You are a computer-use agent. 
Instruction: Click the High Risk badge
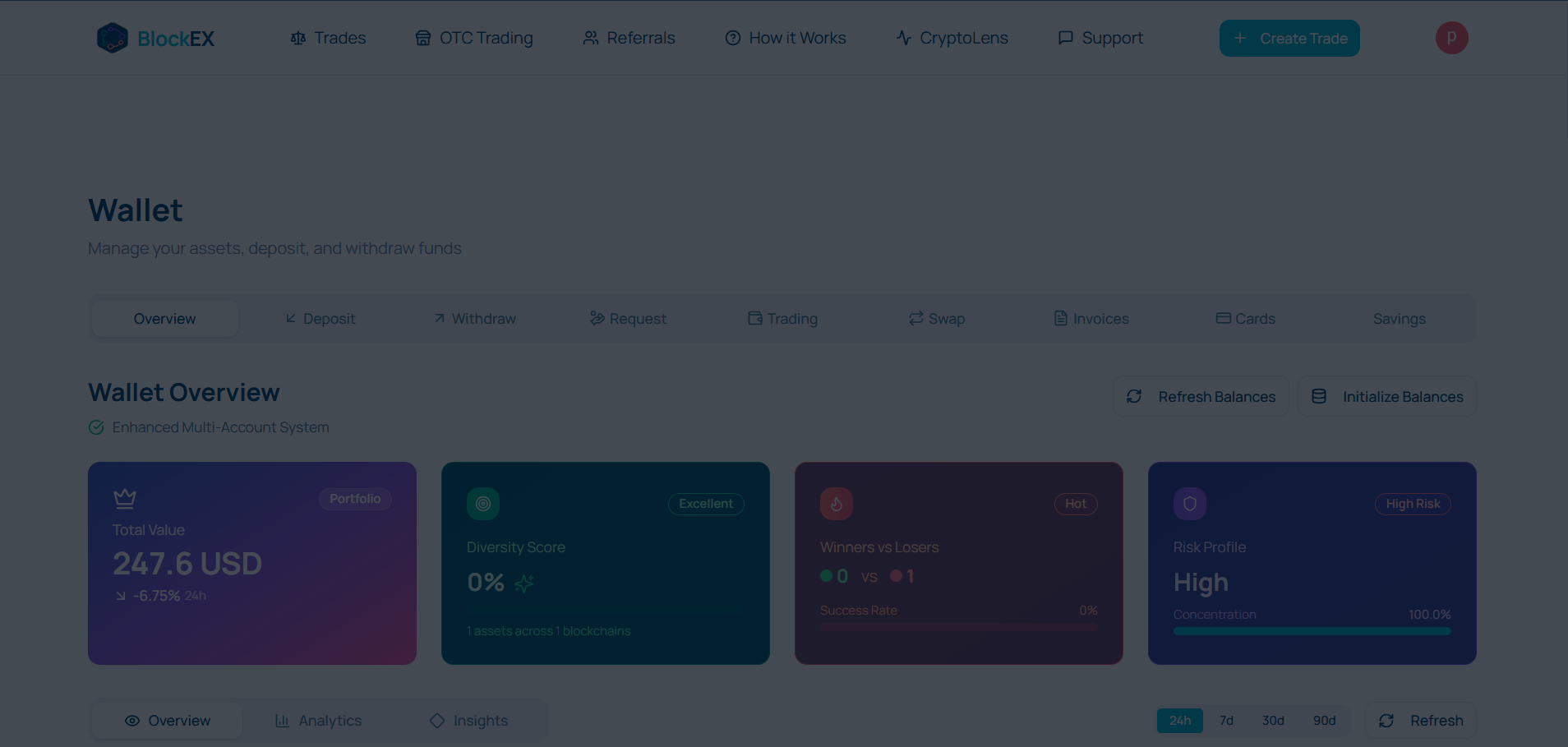point(1413,504)
